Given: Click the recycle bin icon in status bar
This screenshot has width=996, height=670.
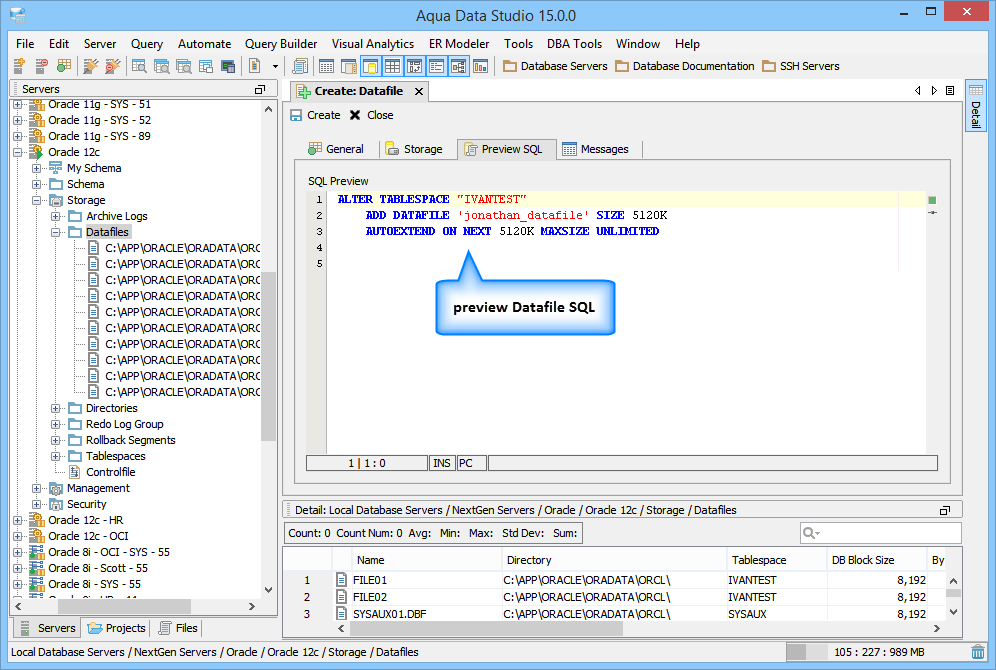Looking at the screenshot, I should tap(977, 652).
